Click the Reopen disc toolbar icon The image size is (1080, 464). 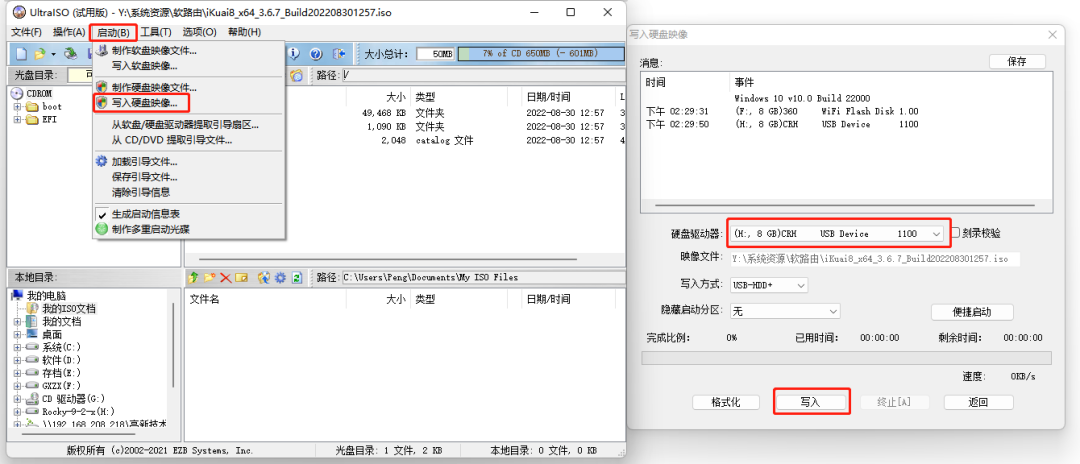point(70,54)
